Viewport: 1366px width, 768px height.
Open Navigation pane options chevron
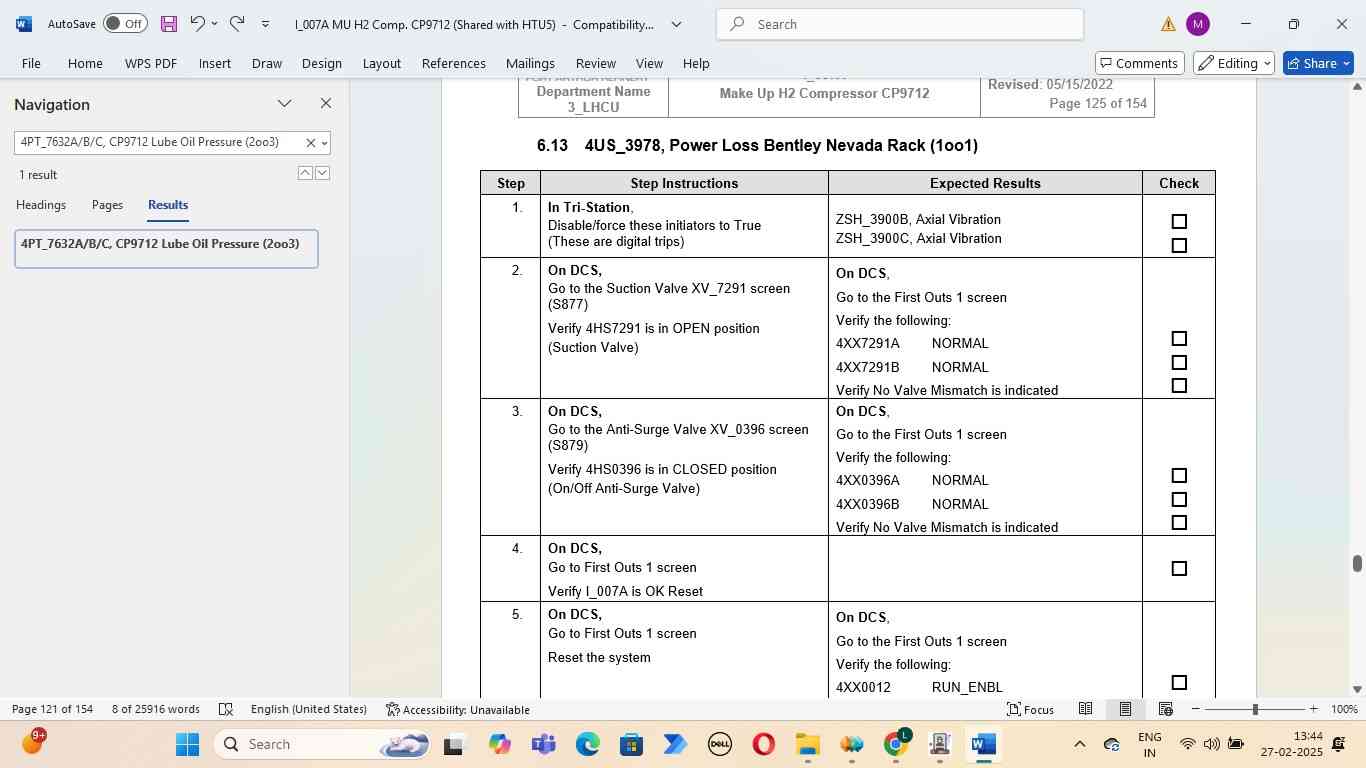click(x=285, y=104)
